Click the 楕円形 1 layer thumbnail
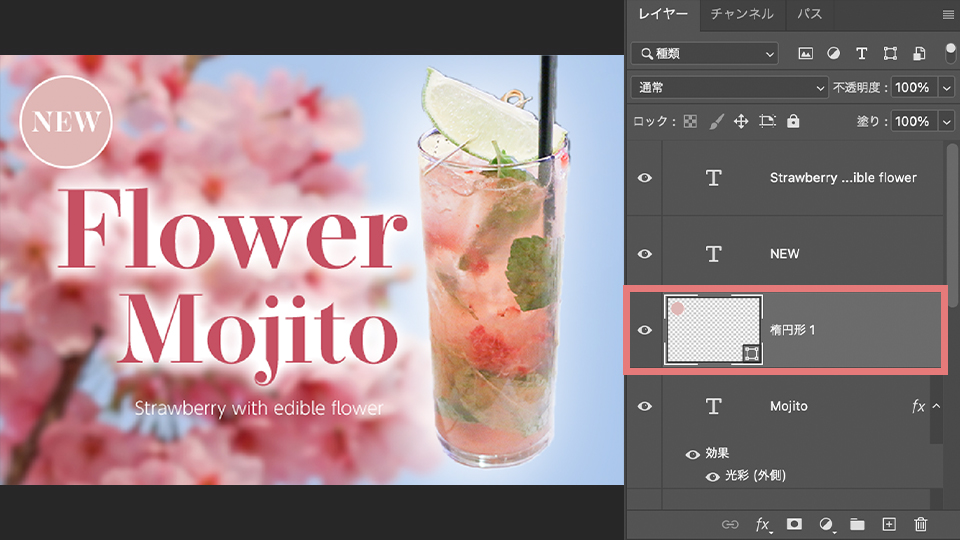Screen dimensions: 960x540 pyautogui.click(x=714, y=330)
